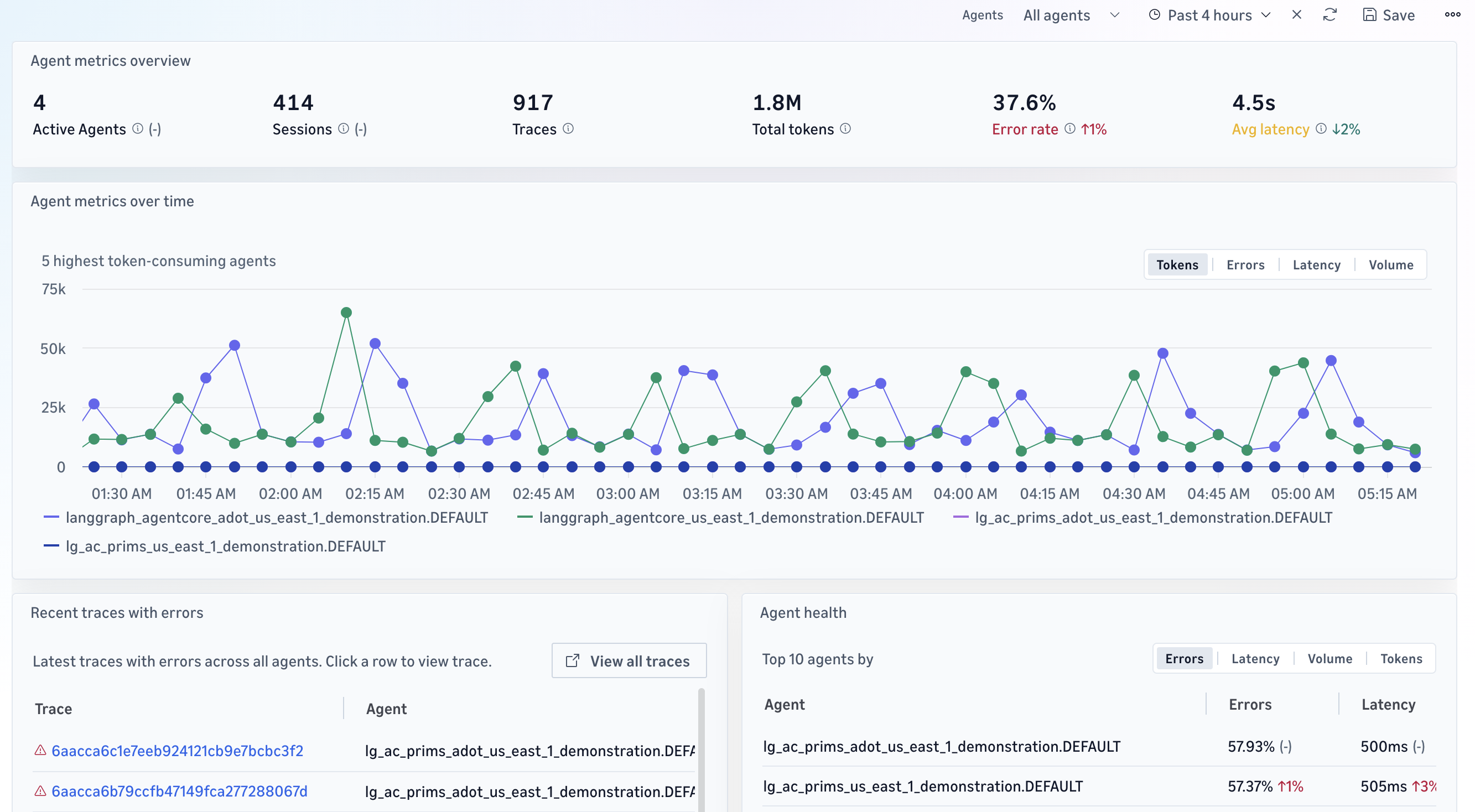Show info tooltip for Traces
Viewport: 1475px width, 812px height.
[x=568, y=129]
